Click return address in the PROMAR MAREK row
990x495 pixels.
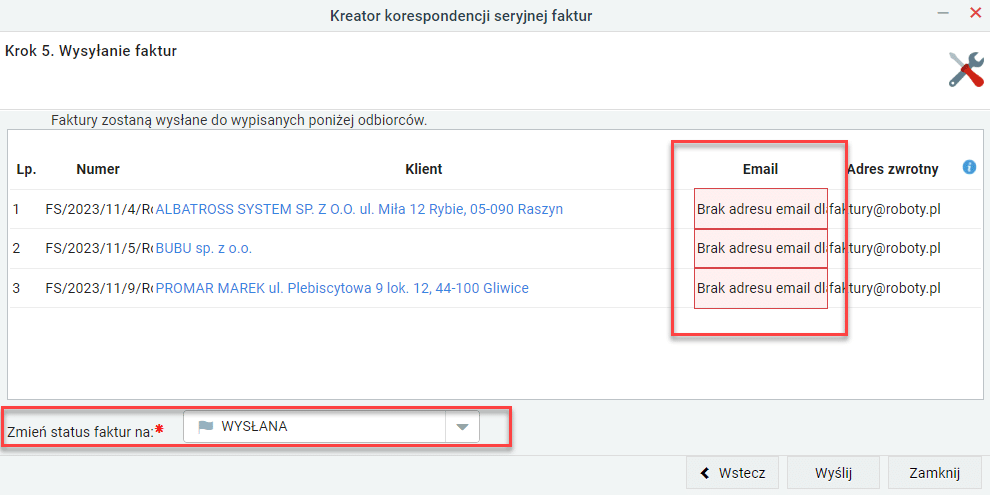pyautogui.click(x=885, y=289)
